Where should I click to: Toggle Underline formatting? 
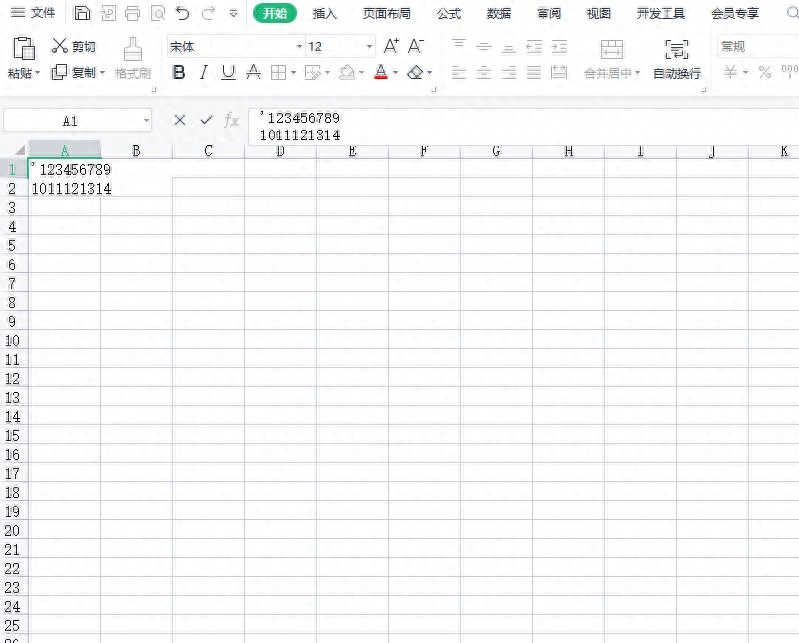pyautogui.click(x=228, y=72)
